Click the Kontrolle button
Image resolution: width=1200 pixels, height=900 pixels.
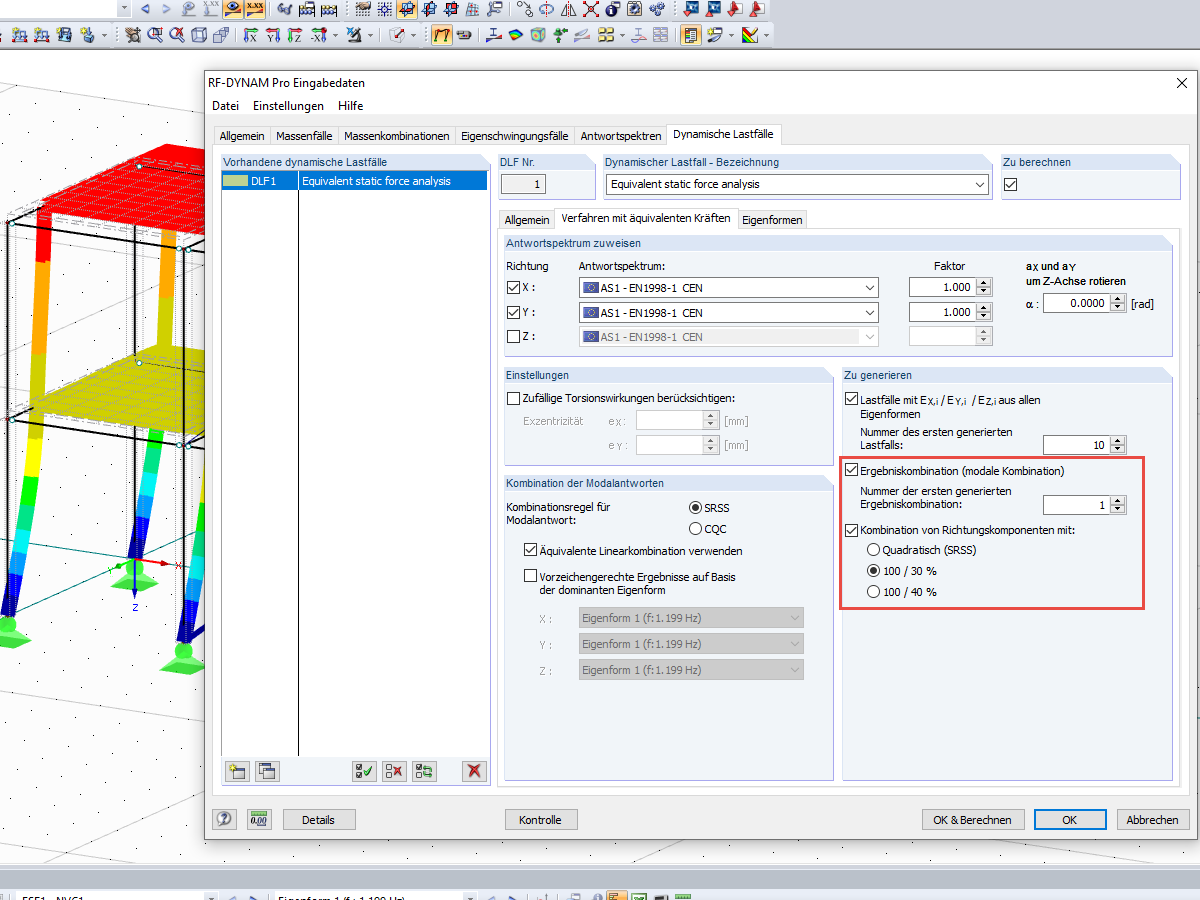pyautogui.click(x=540, y=820)
